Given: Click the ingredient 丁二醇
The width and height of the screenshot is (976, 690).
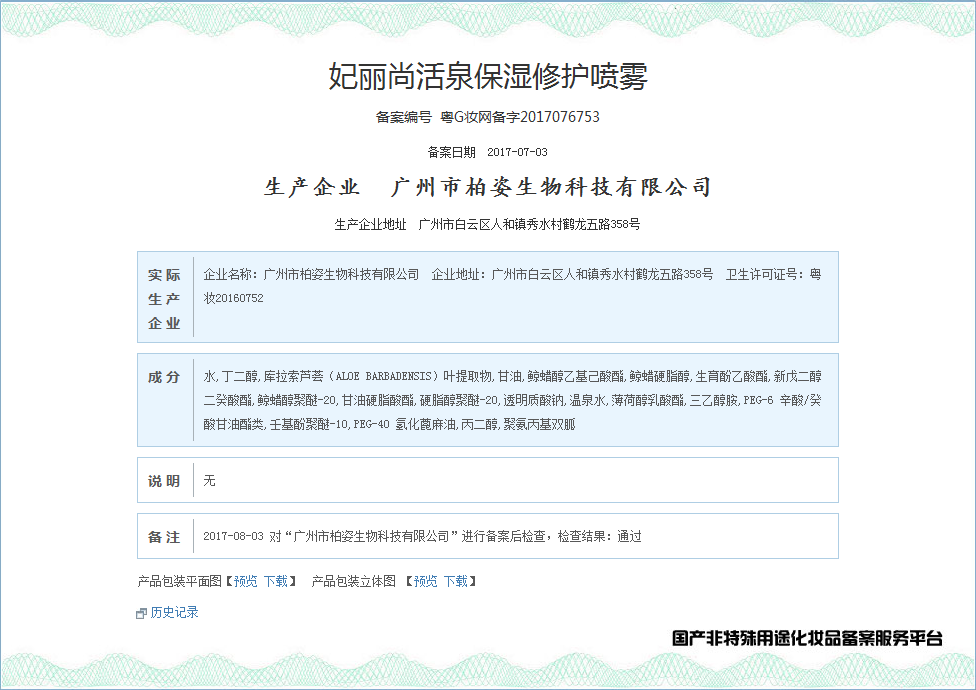Looking at the screenshot, I should 240,376.
